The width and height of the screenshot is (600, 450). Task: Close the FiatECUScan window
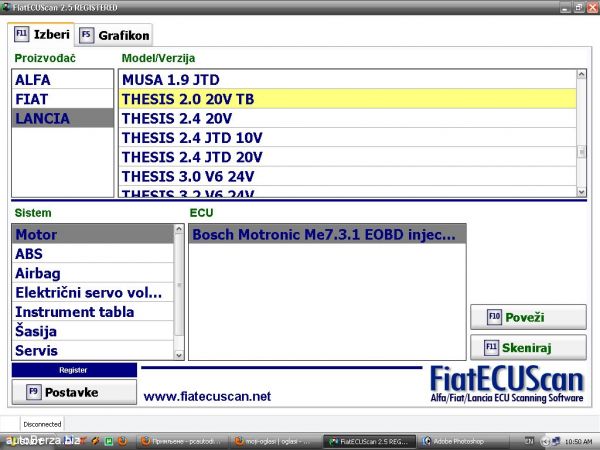(x=593, y=7)
